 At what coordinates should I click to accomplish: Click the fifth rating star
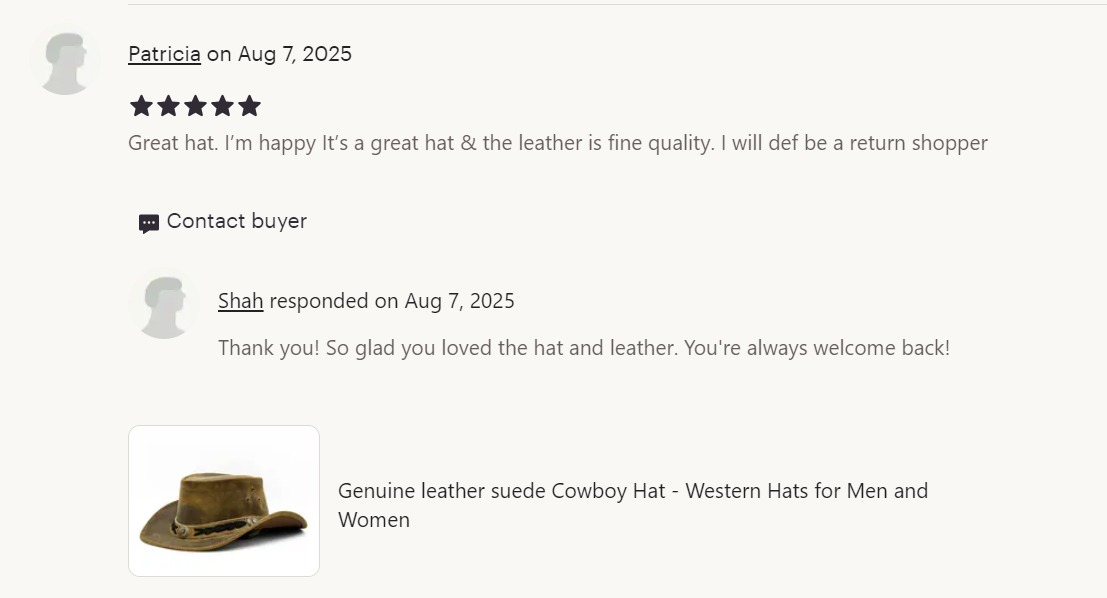(x=249, y=106)
